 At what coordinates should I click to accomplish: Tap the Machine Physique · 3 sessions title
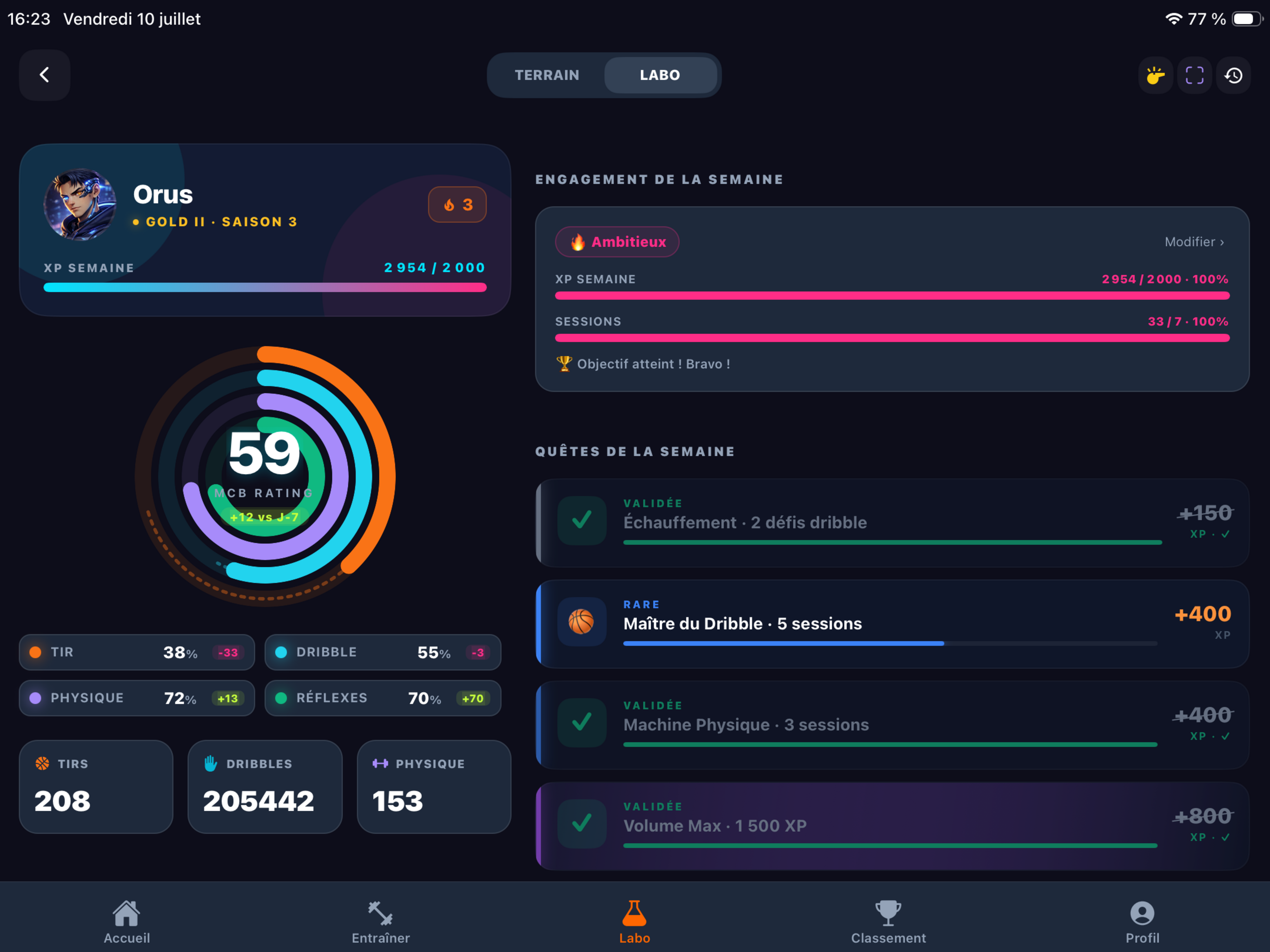[x=747, y=725]
